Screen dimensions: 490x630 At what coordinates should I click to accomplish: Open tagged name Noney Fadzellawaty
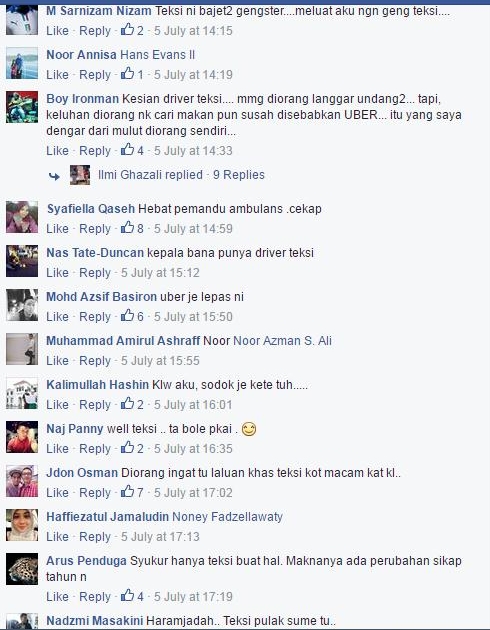[227, 517]
